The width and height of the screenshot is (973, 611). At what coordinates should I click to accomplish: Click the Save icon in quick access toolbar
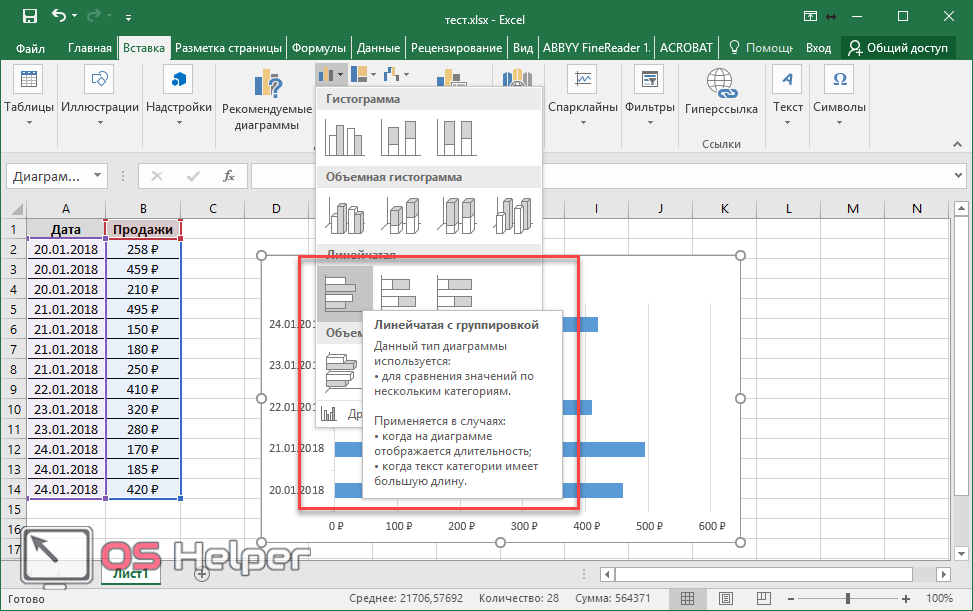click(x=29, y=17)
